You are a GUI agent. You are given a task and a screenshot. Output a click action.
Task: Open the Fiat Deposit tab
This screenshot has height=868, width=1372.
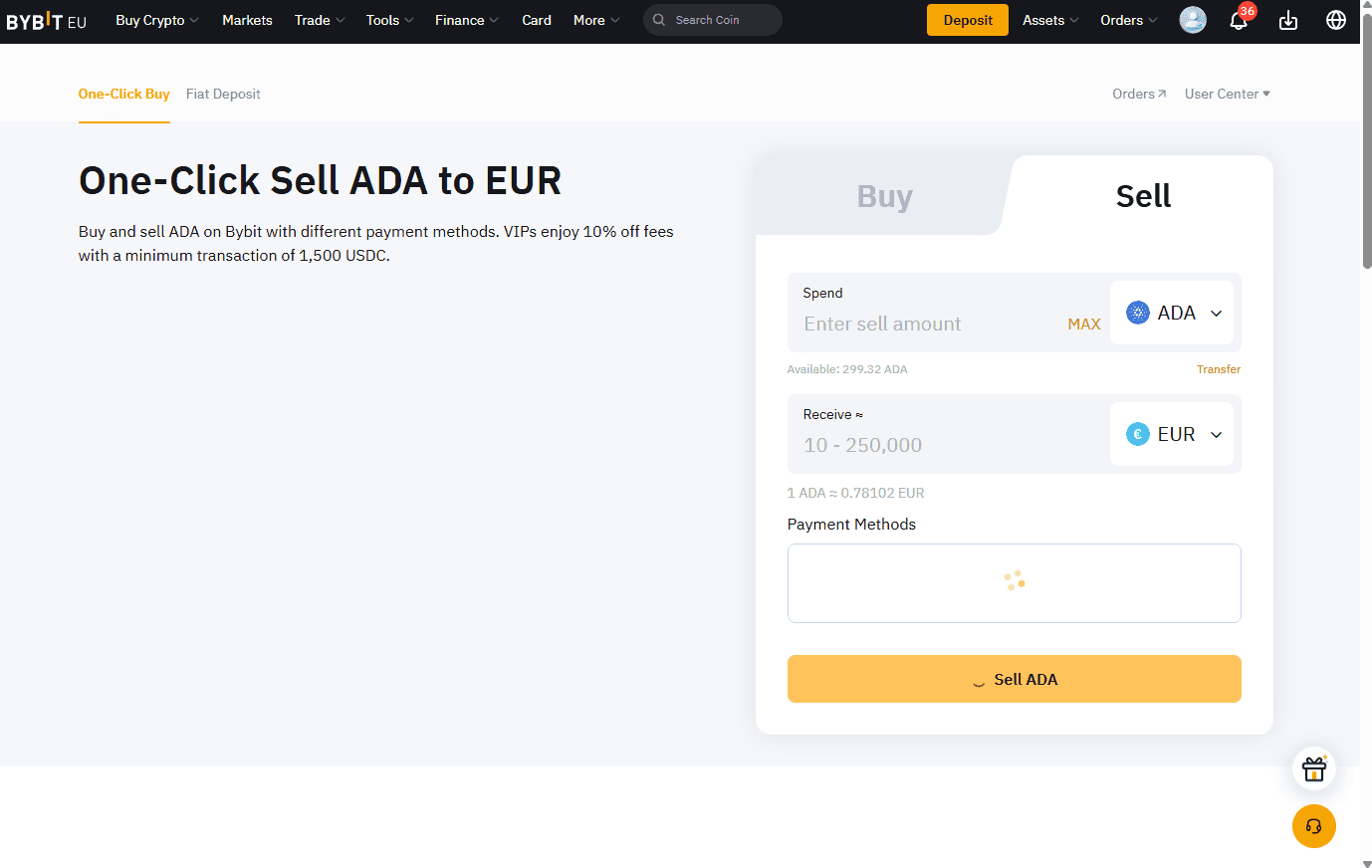[223, 94]
